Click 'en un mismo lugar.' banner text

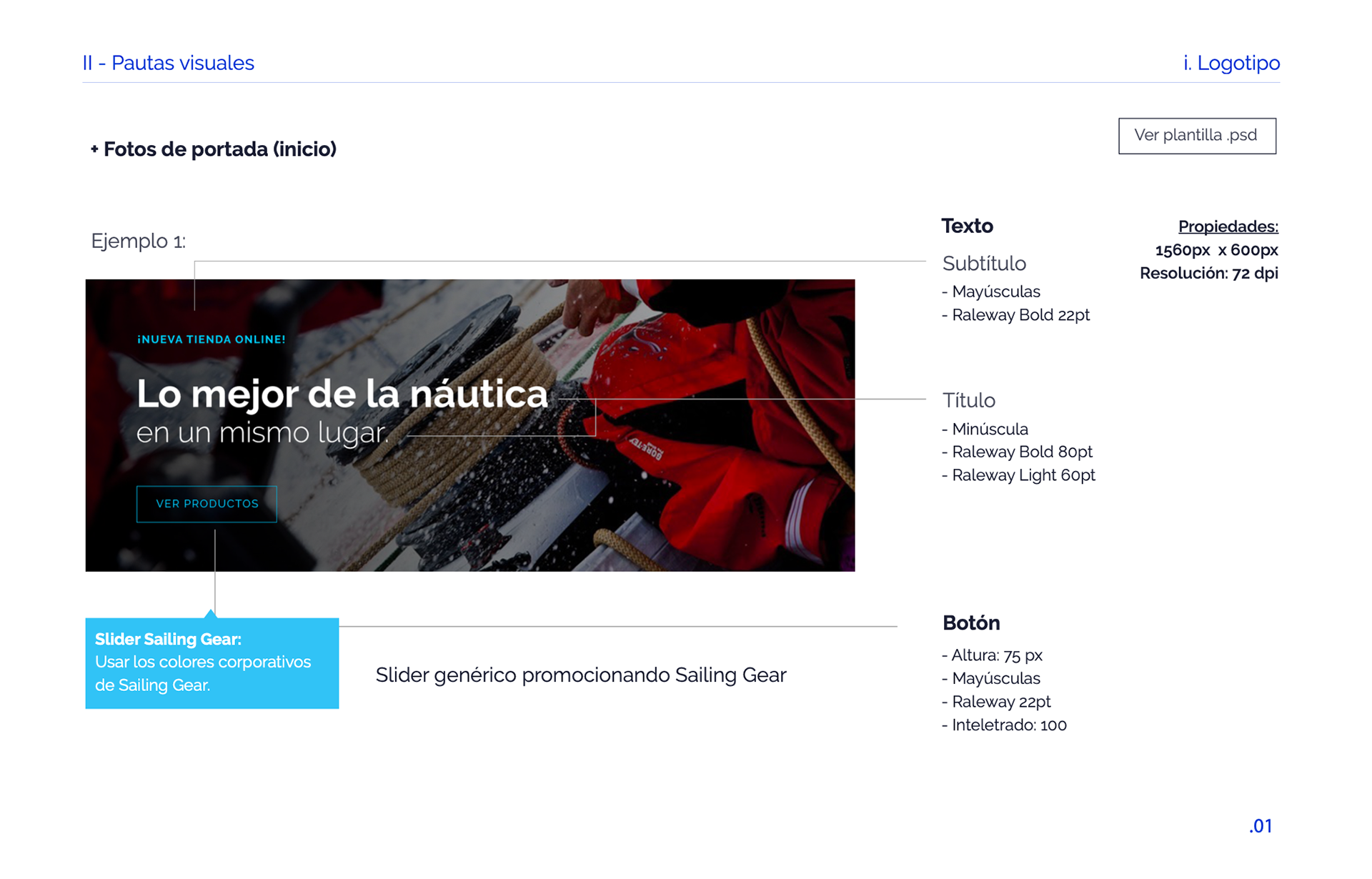coord(262,433)
